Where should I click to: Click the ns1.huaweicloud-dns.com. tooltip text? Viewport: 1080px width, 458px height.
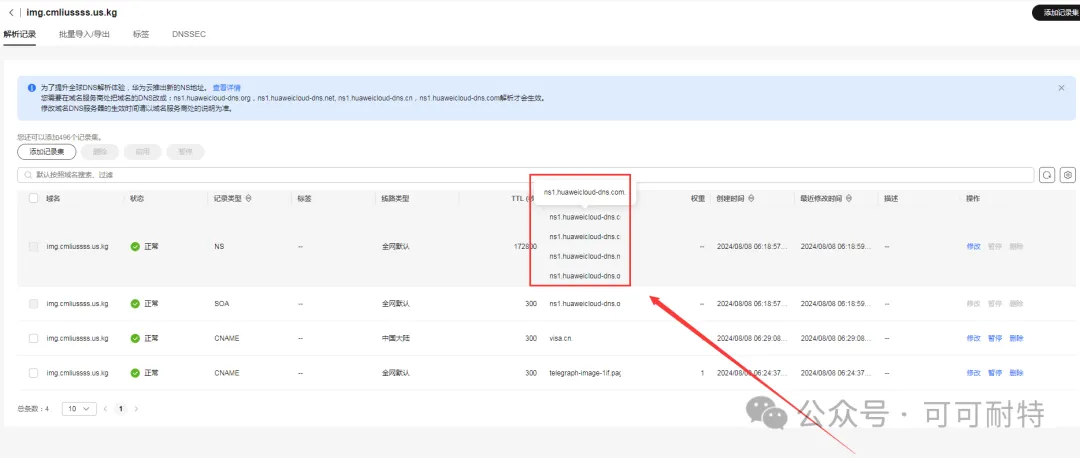click(585, 193)
